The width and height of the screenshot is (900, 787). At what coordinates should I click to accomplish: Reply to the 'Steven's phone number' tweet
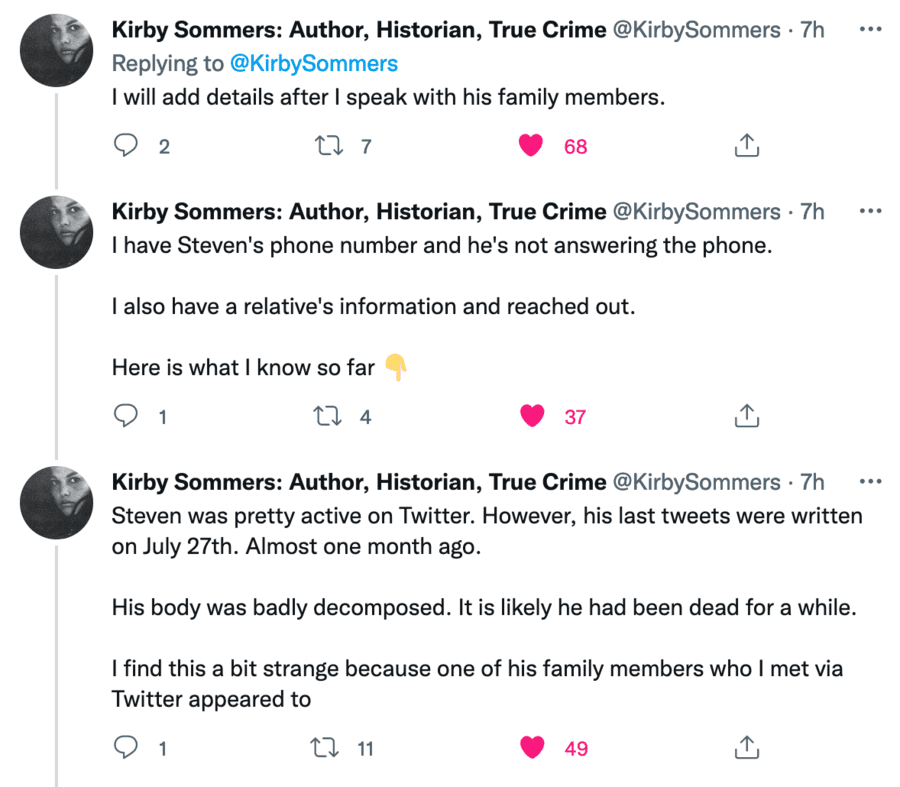pos(125,416)
